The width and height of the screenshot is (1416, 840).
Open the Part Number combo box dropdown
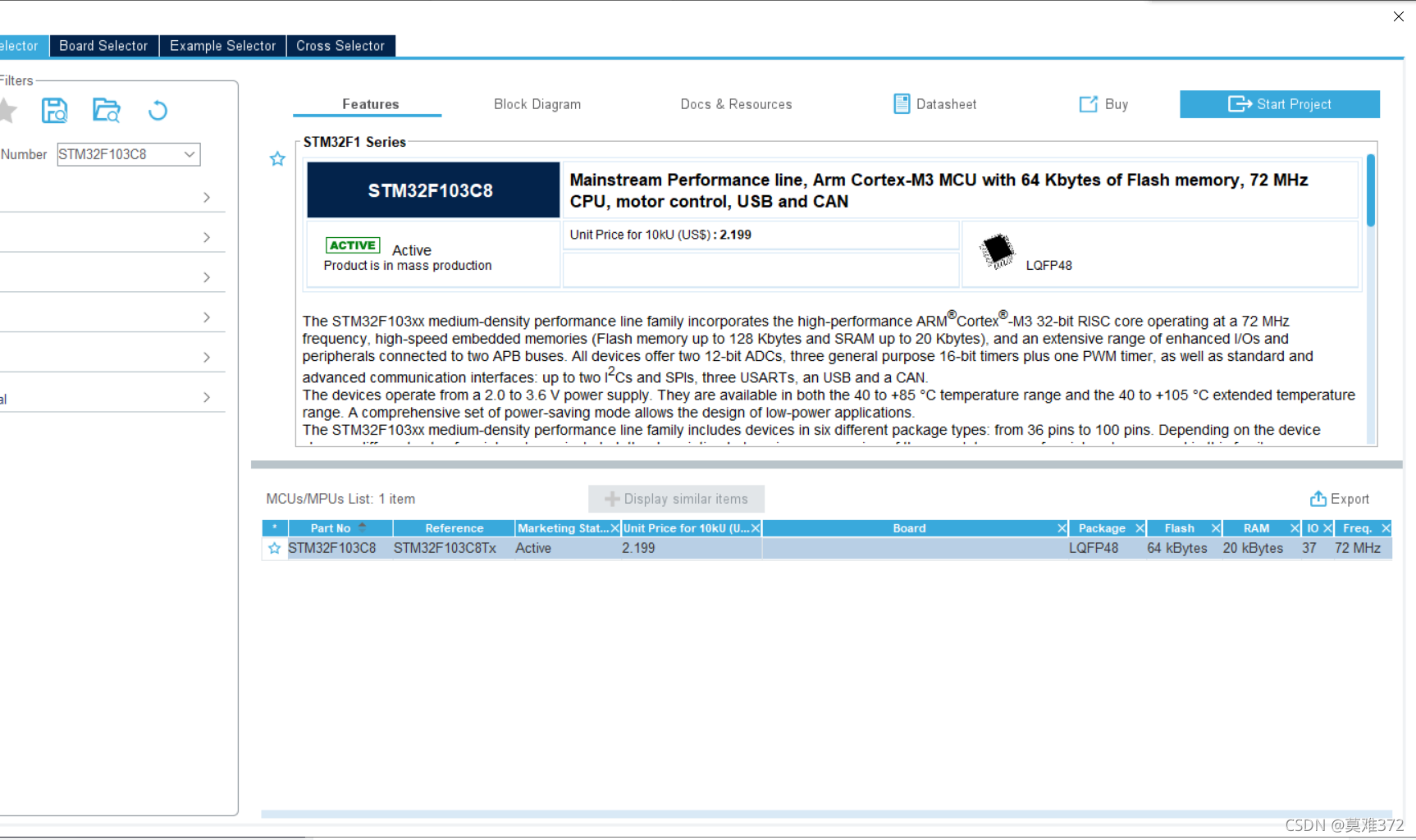(190, 154)
